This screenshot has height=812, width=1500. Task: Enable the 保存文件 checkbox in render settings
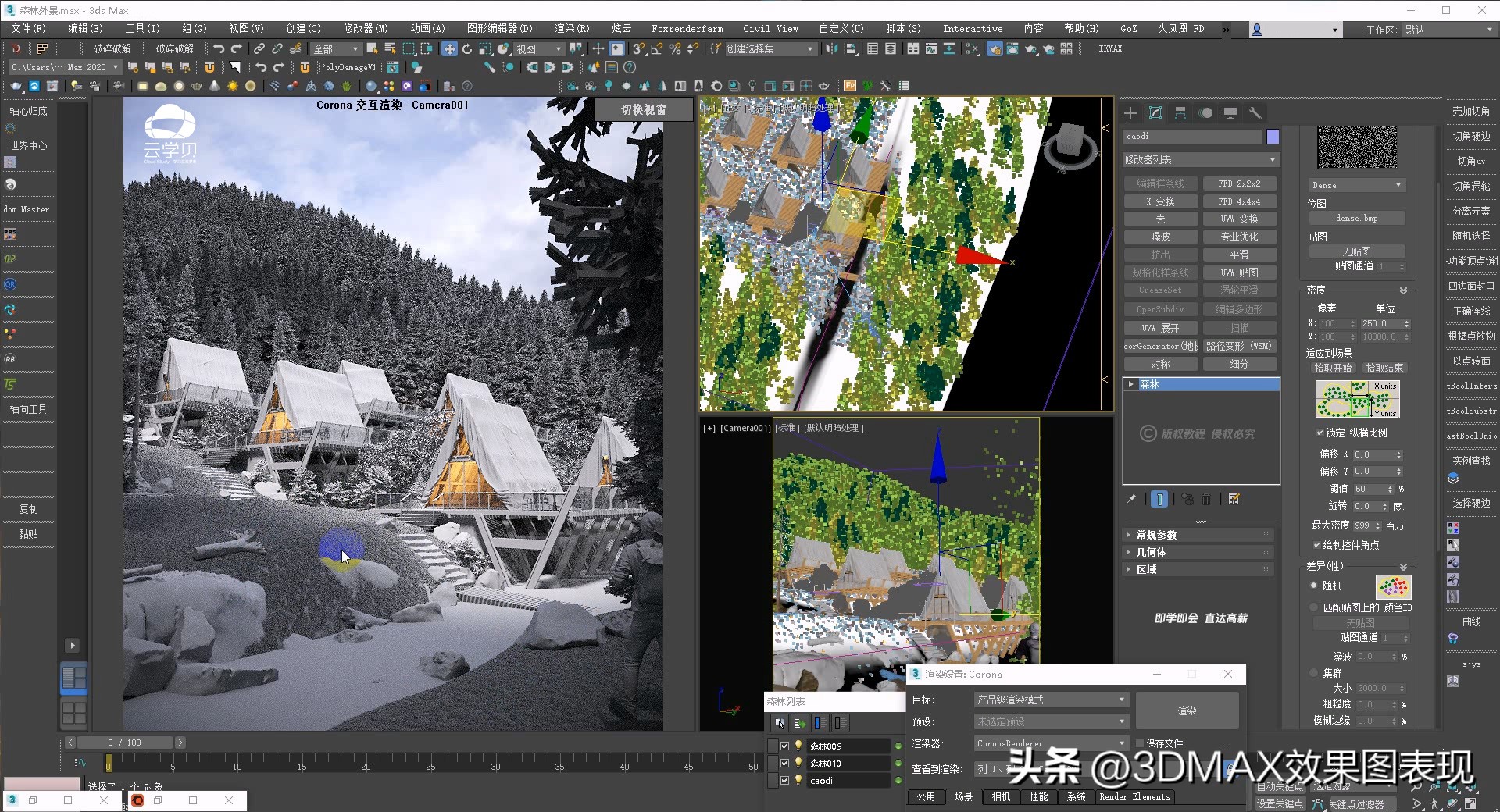point(1140,743)
